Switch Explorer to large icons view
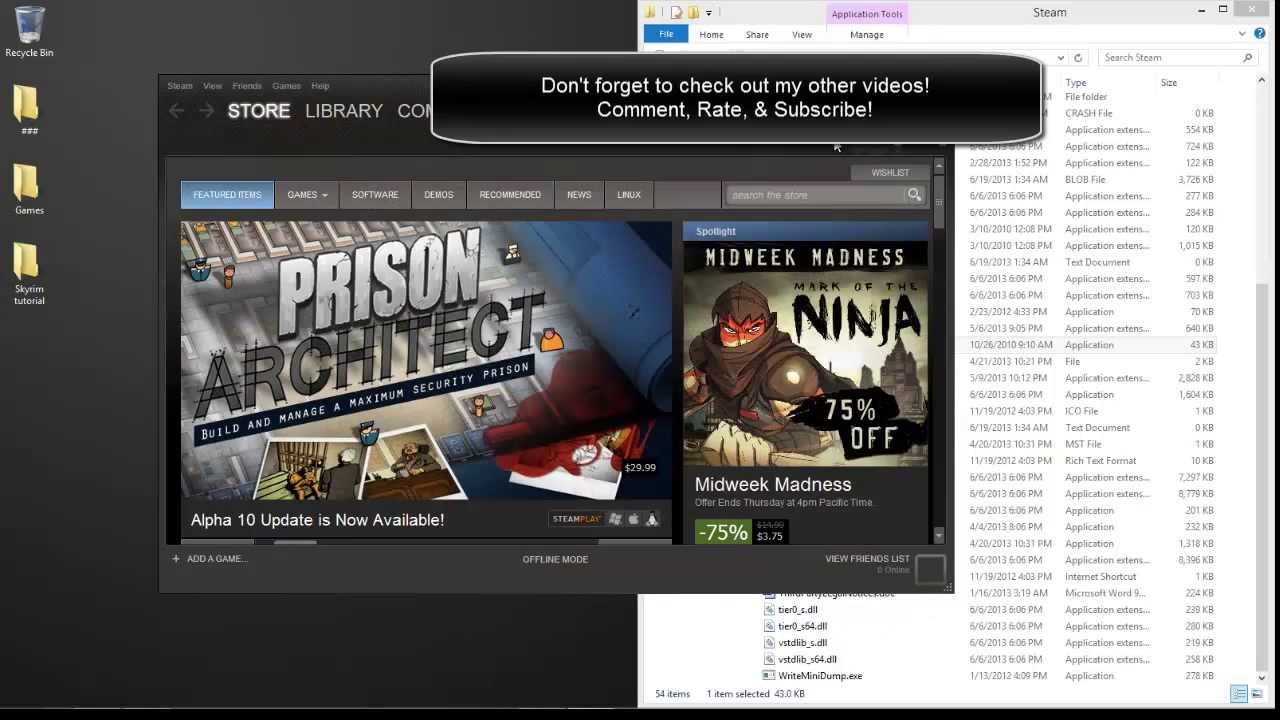 point(1256,694)
